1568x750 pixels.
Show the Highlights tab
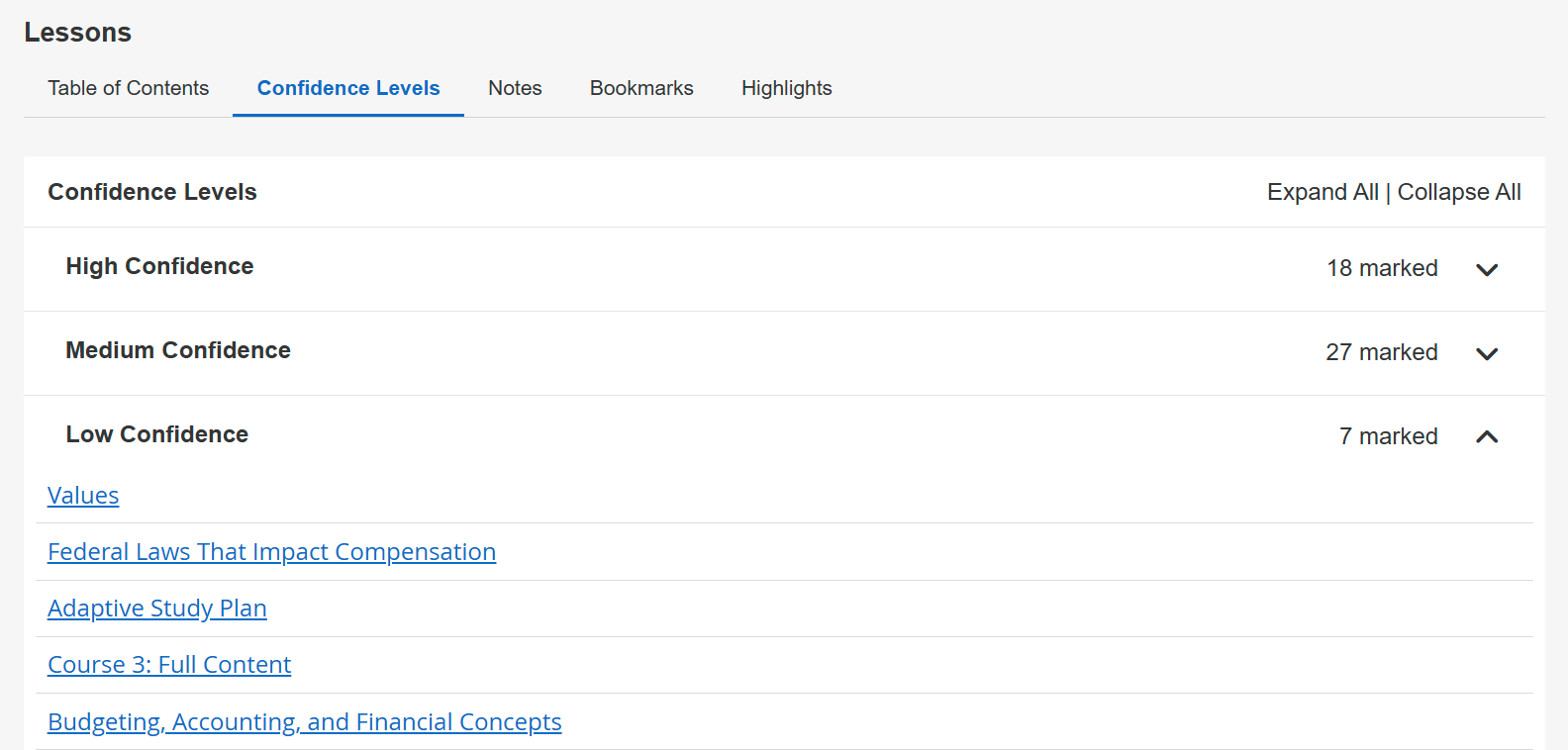(x=786, y=88)
